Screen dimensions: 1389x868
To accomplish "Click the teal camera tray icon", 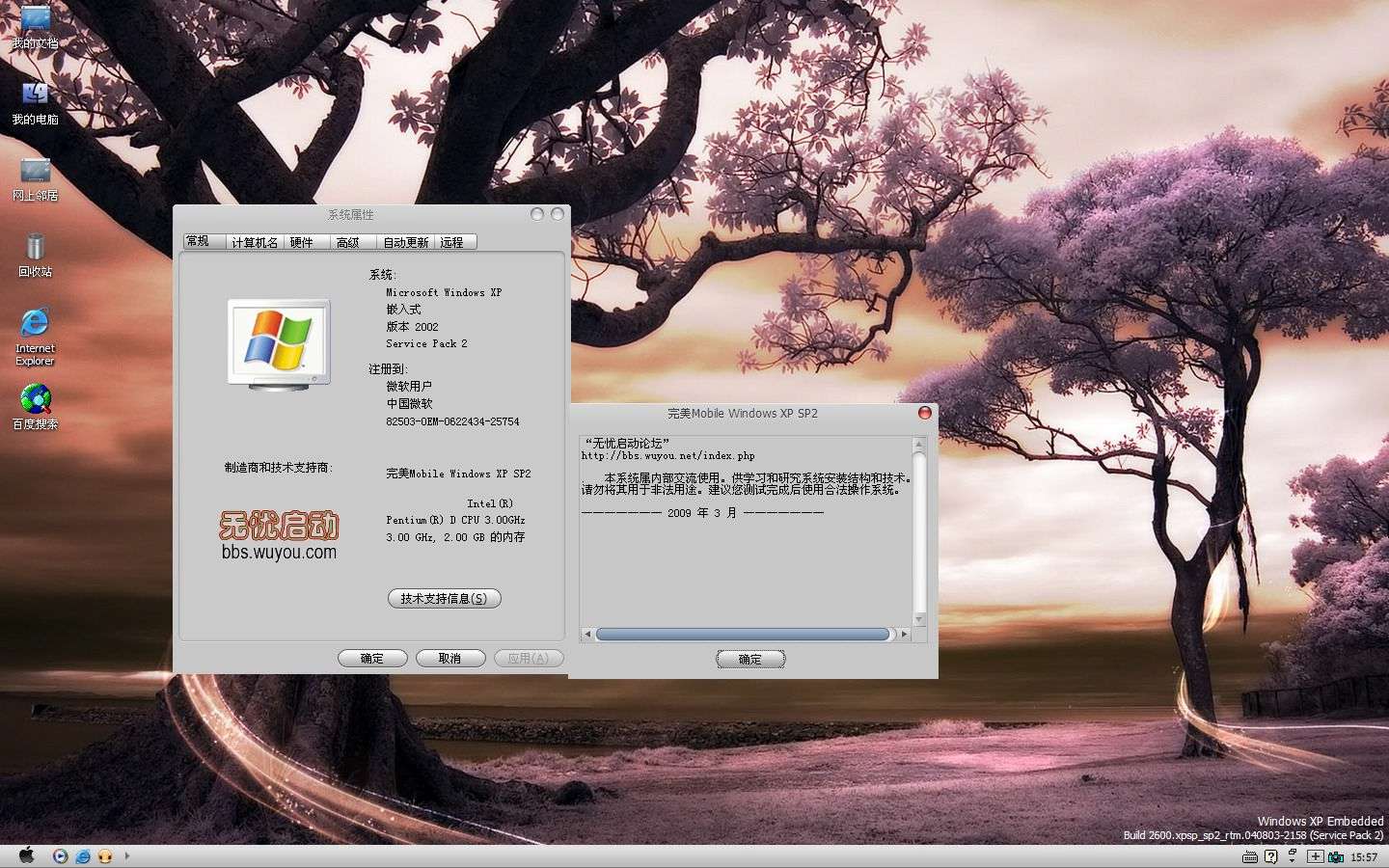I will click(x=1336, y=856).
